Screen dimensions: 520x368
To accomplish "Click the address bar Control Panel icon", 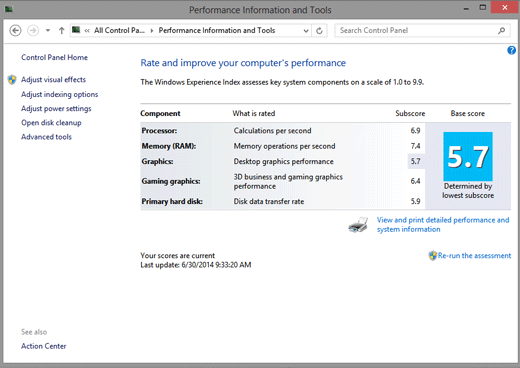I will pos(76,30).
